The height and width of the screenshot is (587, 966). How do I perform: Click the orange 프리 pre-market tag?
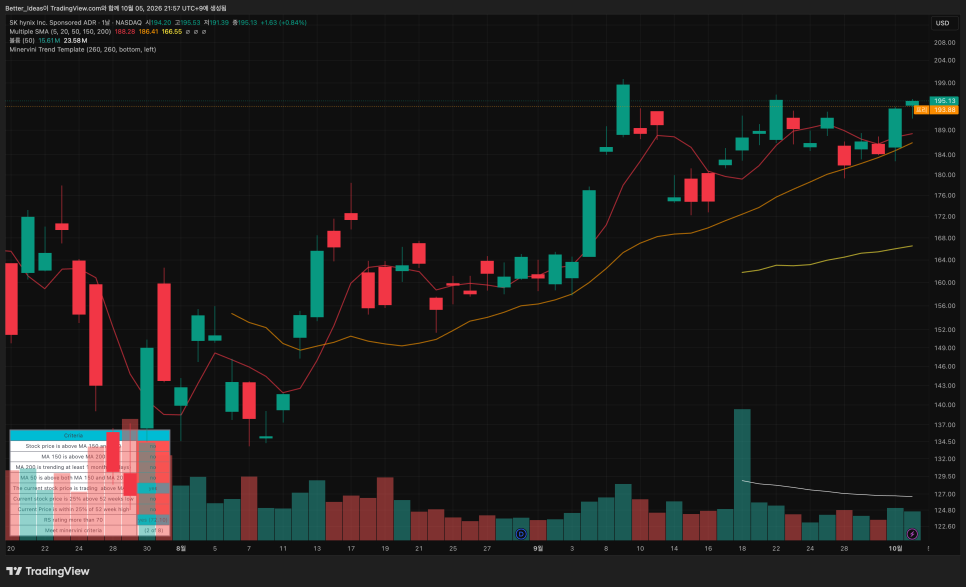[922, 110]
